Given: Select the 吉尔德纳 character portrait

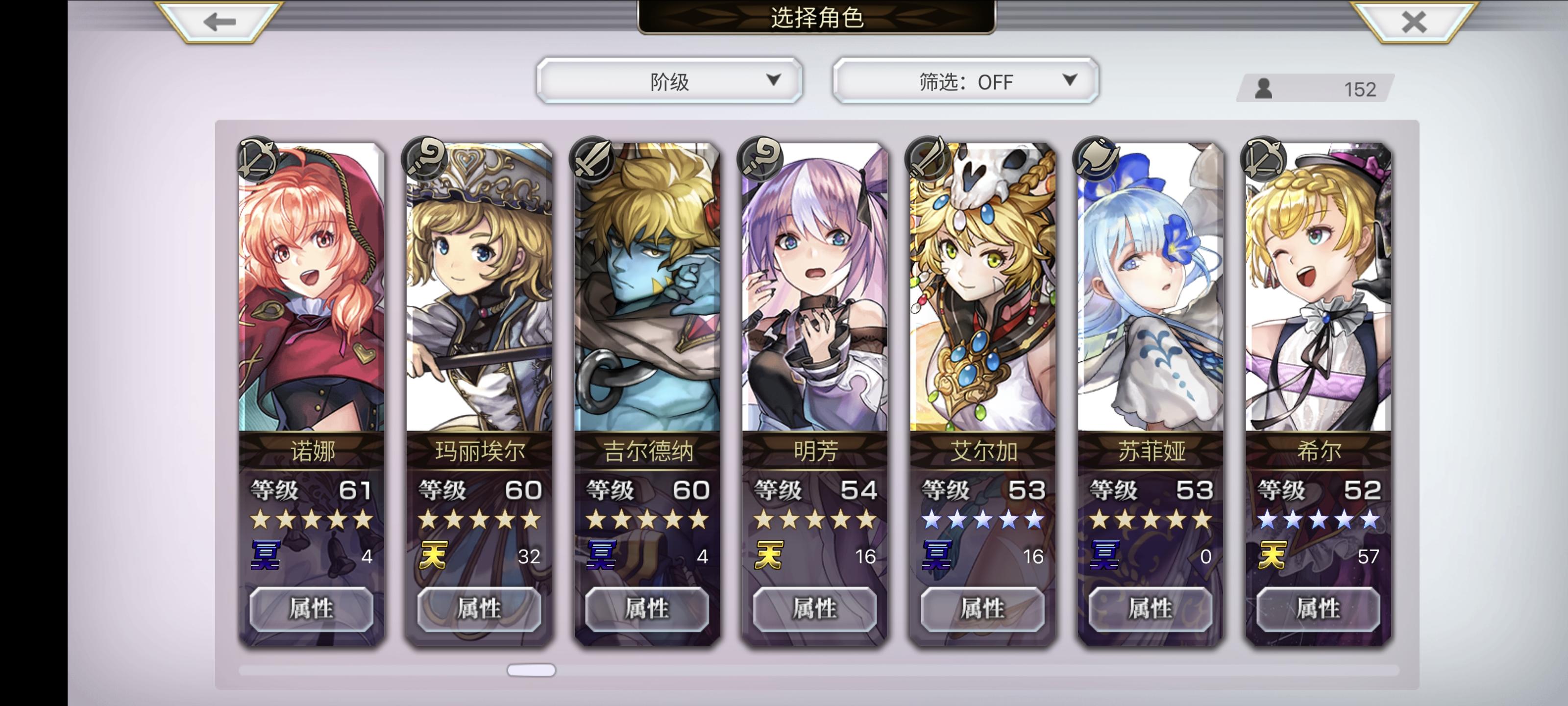Looking at the screenshot, I should (x=648, y=287).
